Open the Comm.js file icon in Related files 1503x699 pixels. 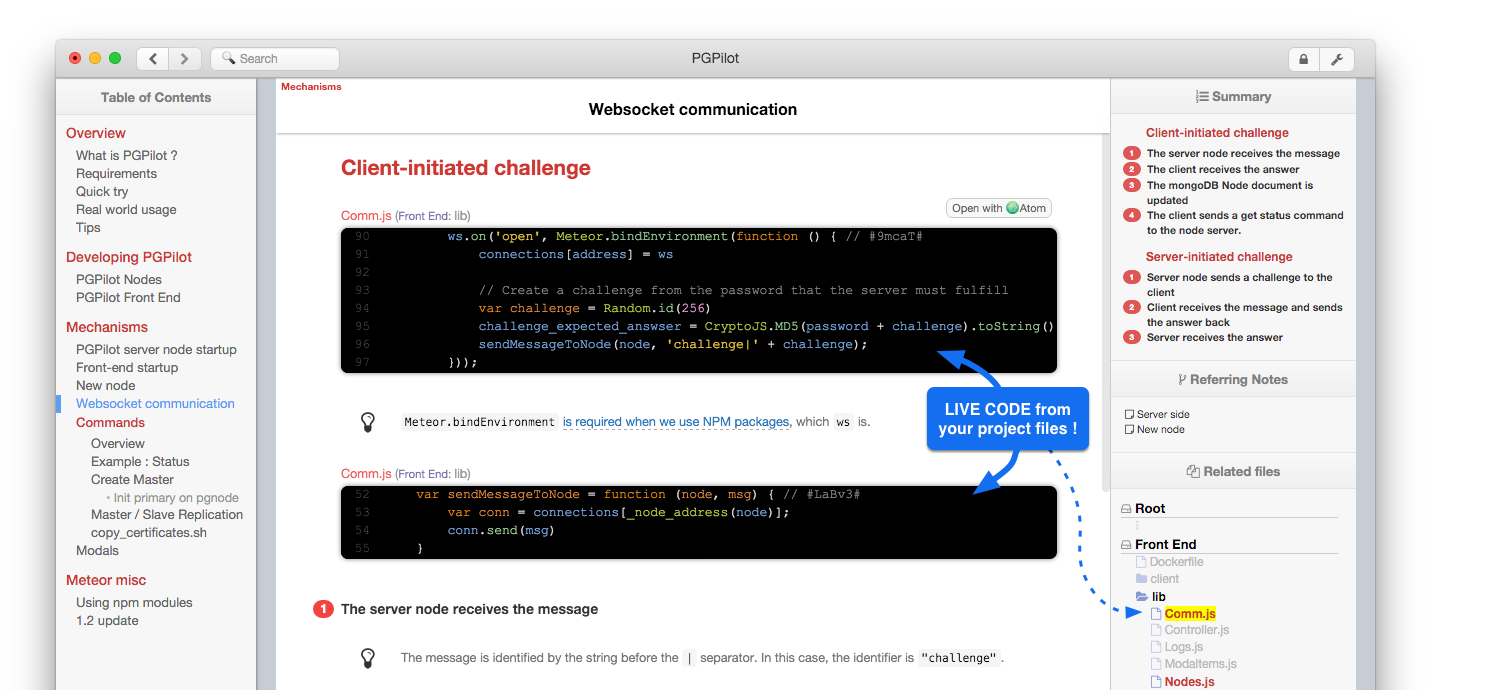coord(1155,613)
